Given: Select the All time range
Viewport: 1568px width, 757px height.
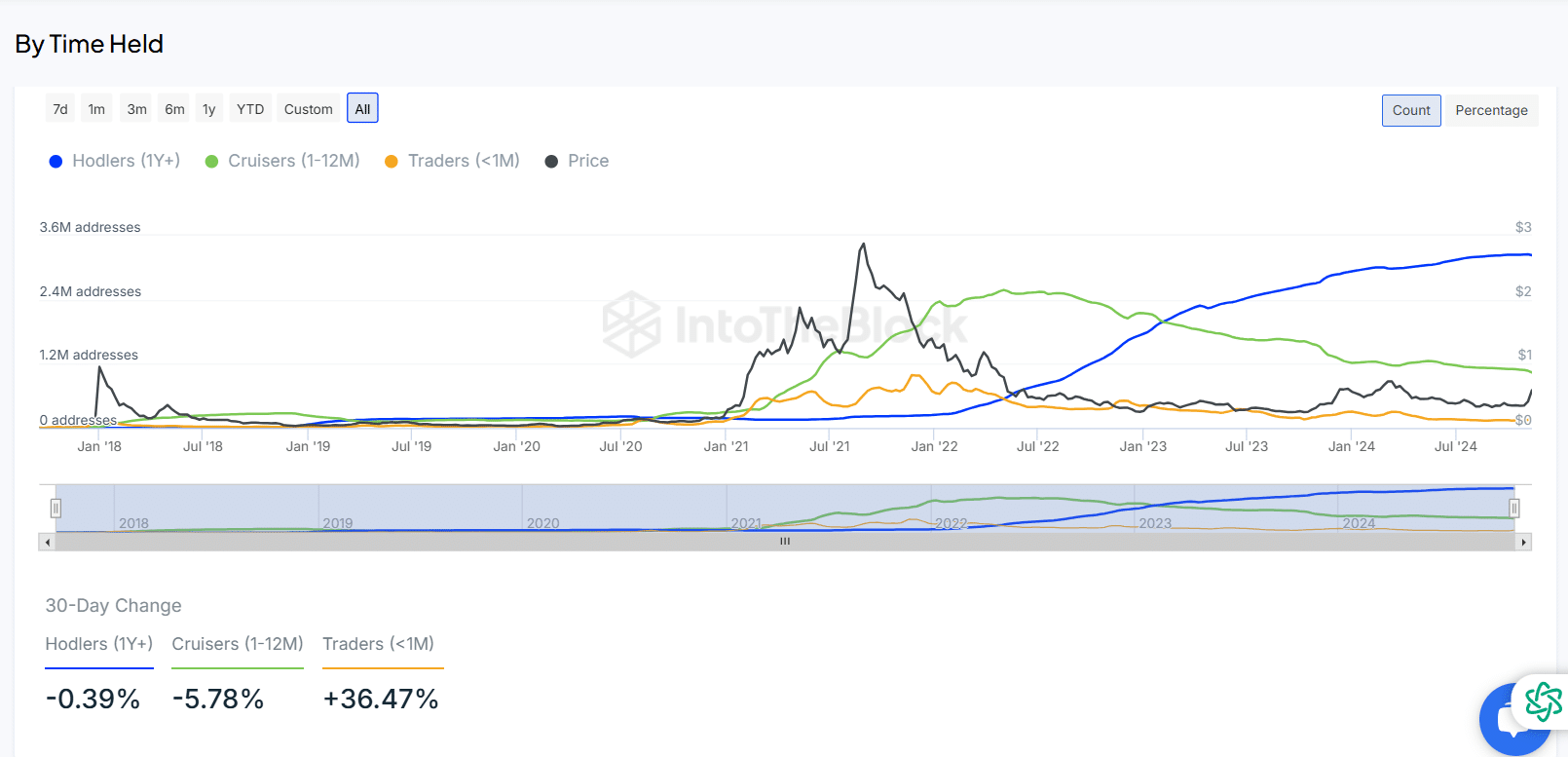Looking at the screenshot, I should point(362,108).
